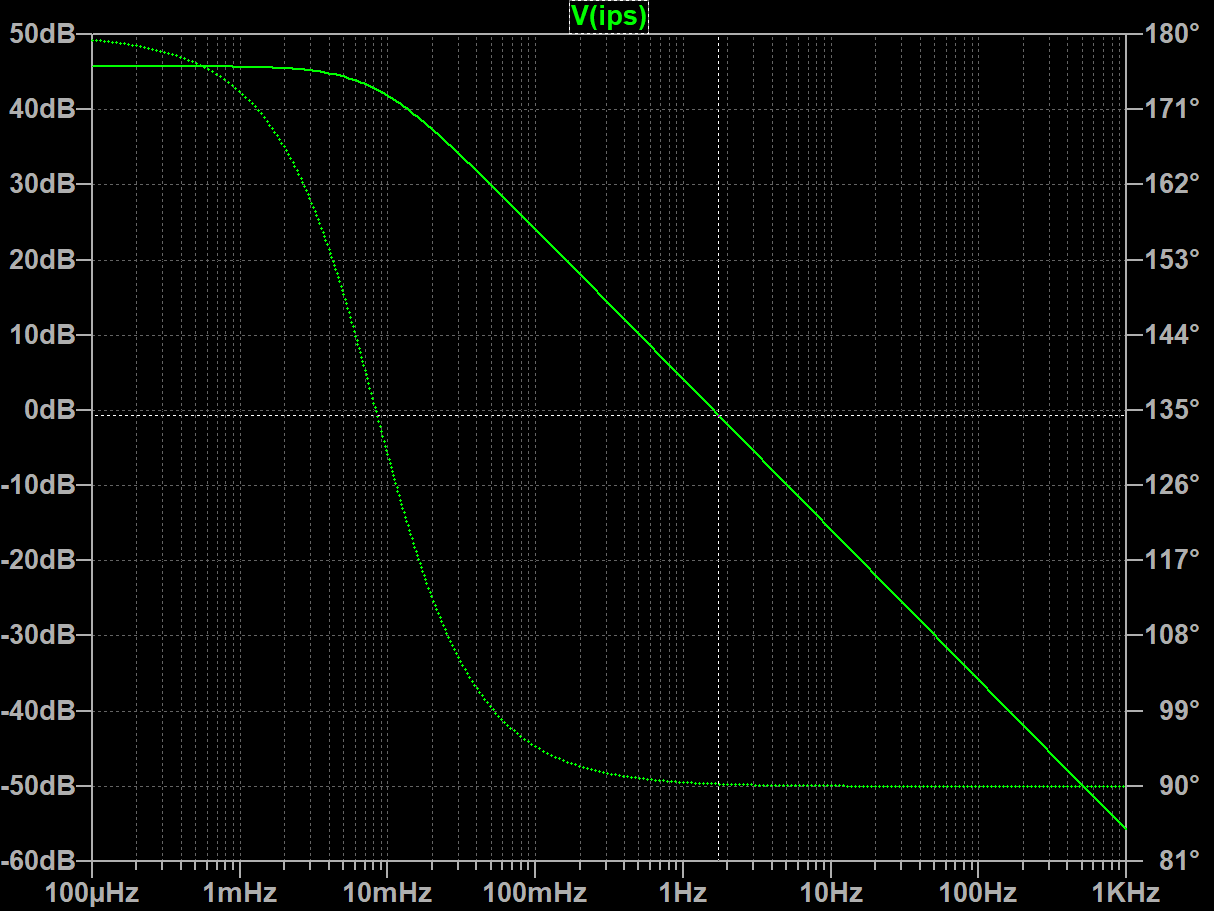Click the -10dB left axis label
This screenshot has height=911, width=1214.
(x=39, y=485)
